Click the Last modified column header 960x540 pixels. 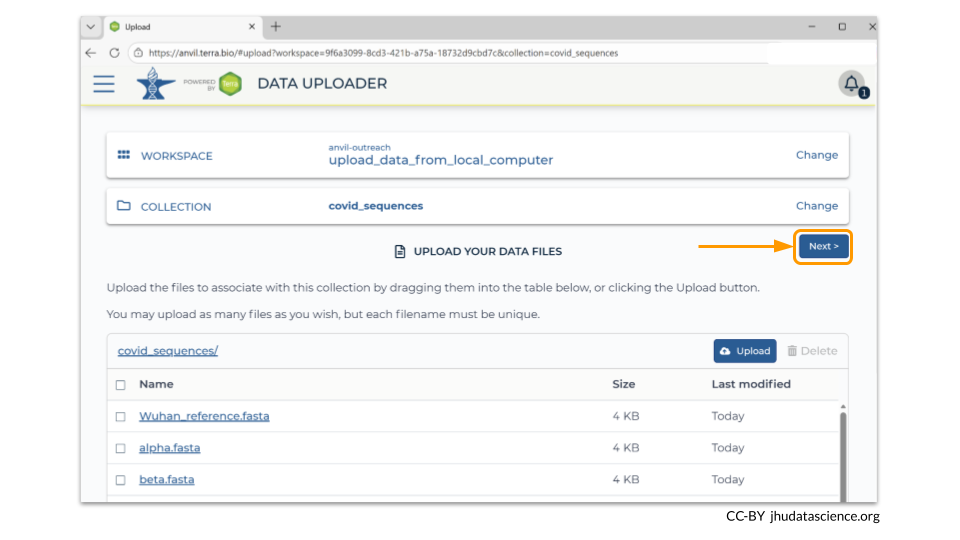click(x=751, y=384)
